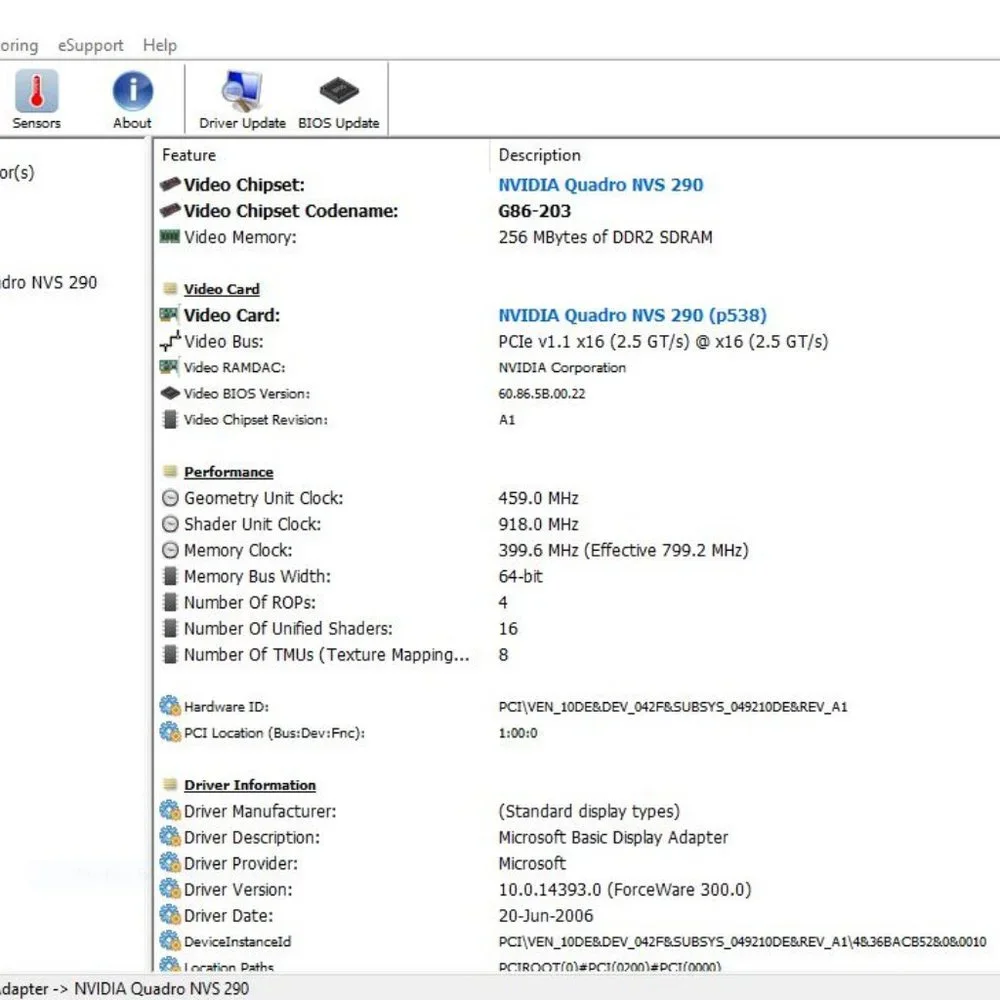Select the 459.0 MHz geometry clock value
The image size is (1000, 1000).
coord(538,498)
